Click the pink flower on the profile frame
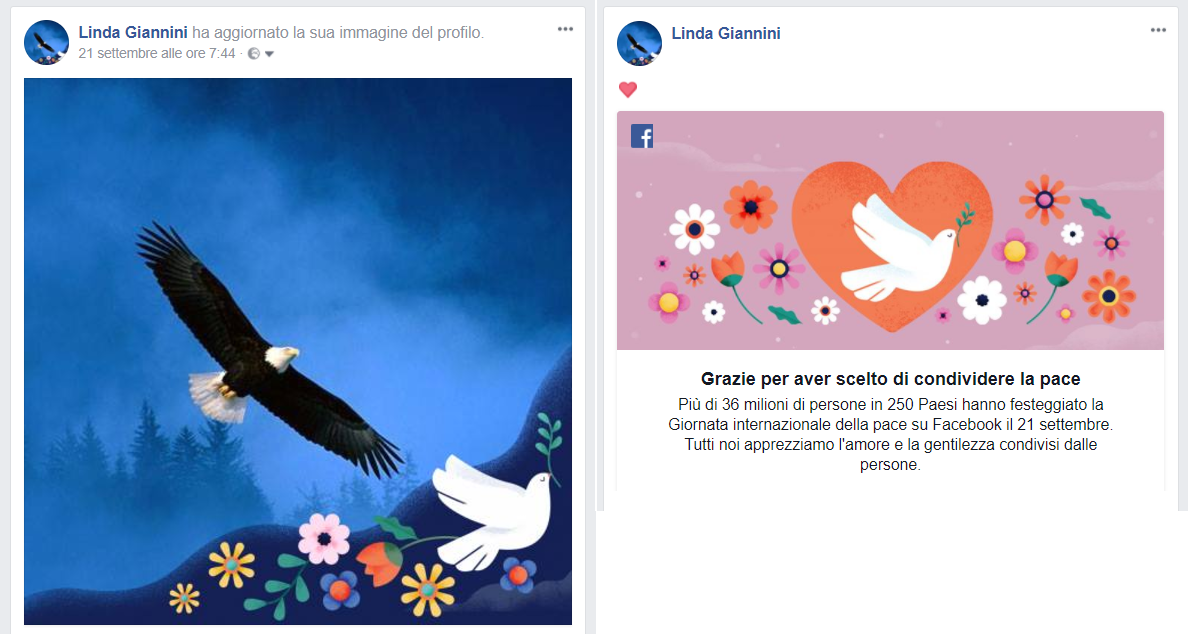 (x=324, y=539)
